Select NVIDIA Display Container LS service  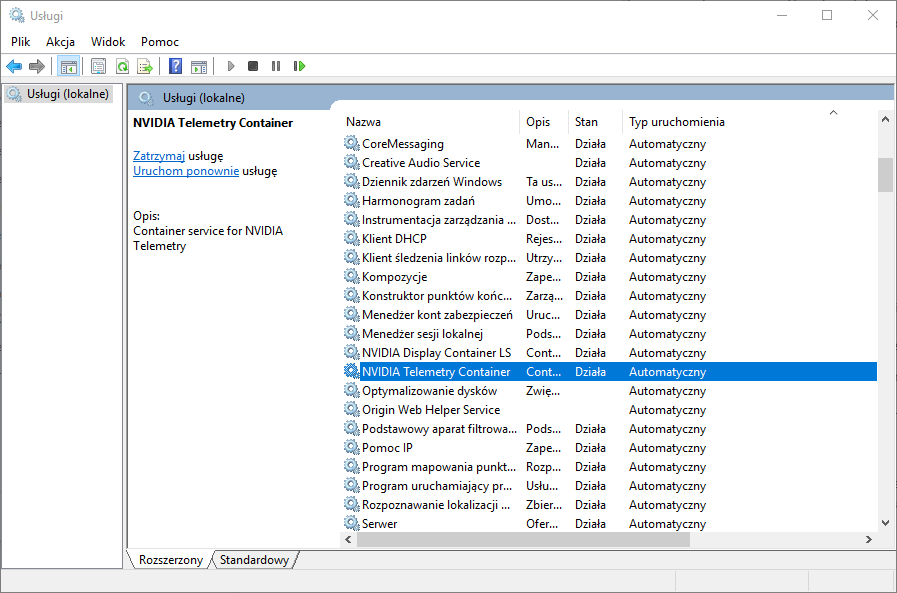click(610, 353)
